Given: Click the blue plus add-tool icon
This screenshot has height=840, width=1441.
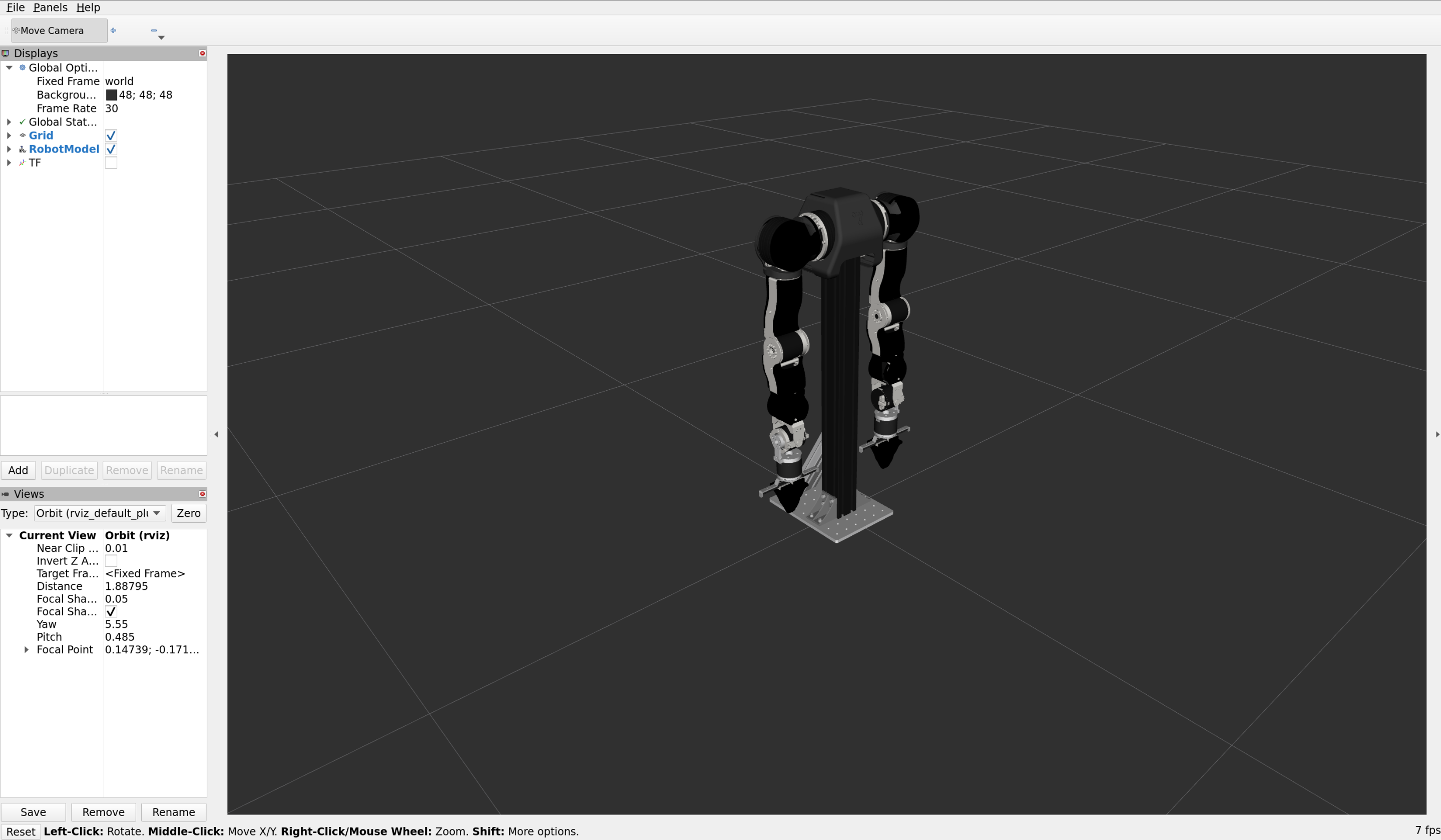Looking at the screenshot, I should [113, 31].
